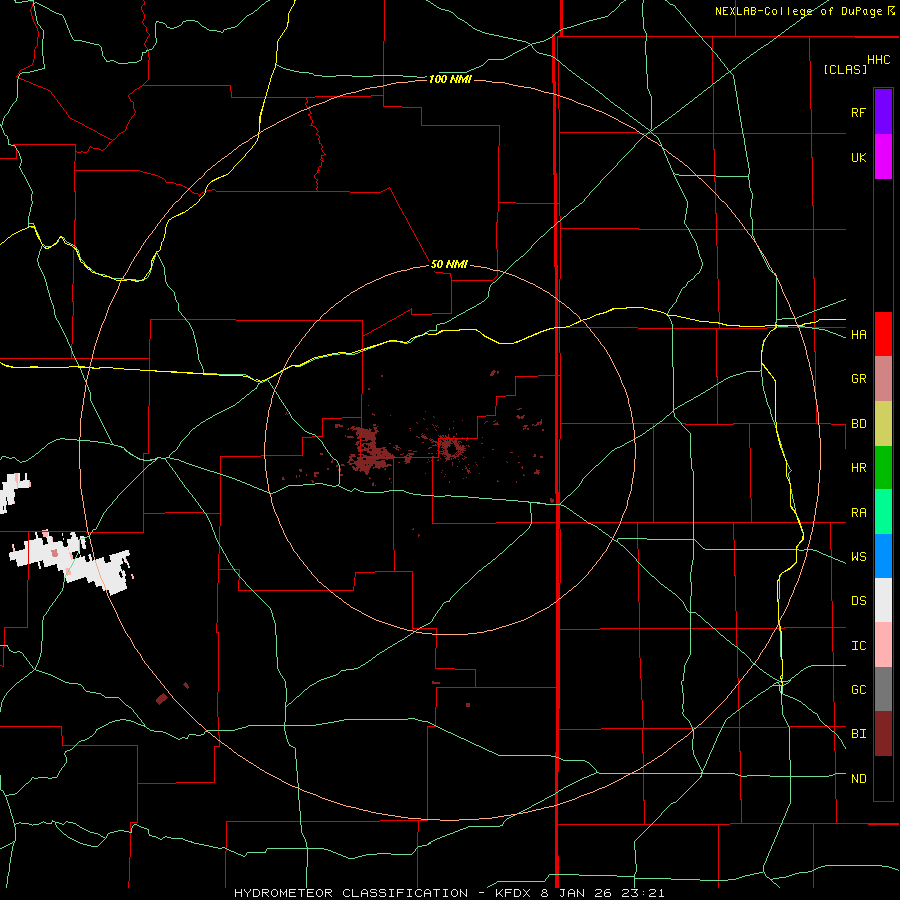
Task: Select the BD yellow legend swatch
Action: click(x=883, y=423)
